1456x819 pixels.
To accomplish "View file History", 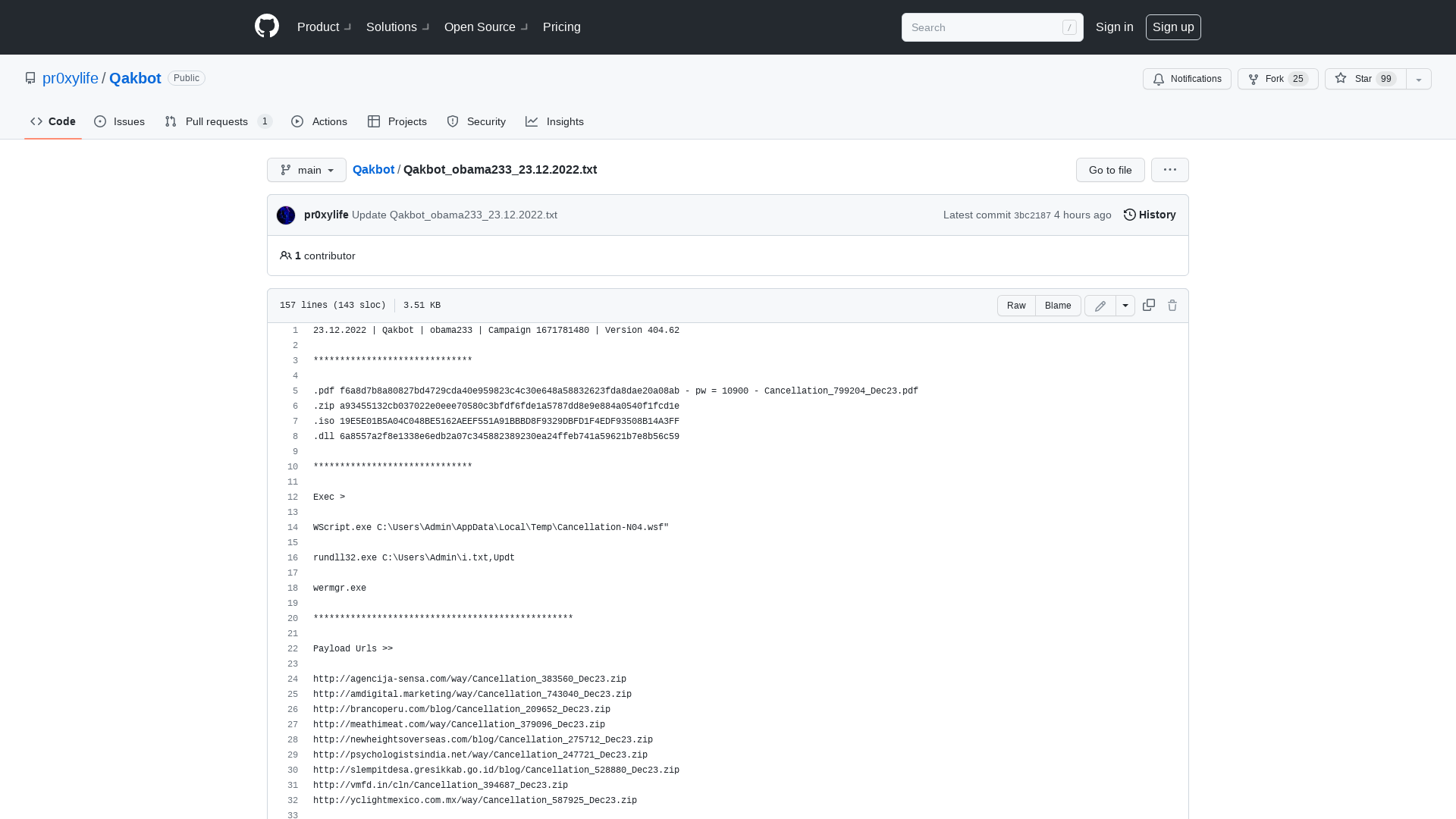I will pyautogui.click(x=1150, y=215).
